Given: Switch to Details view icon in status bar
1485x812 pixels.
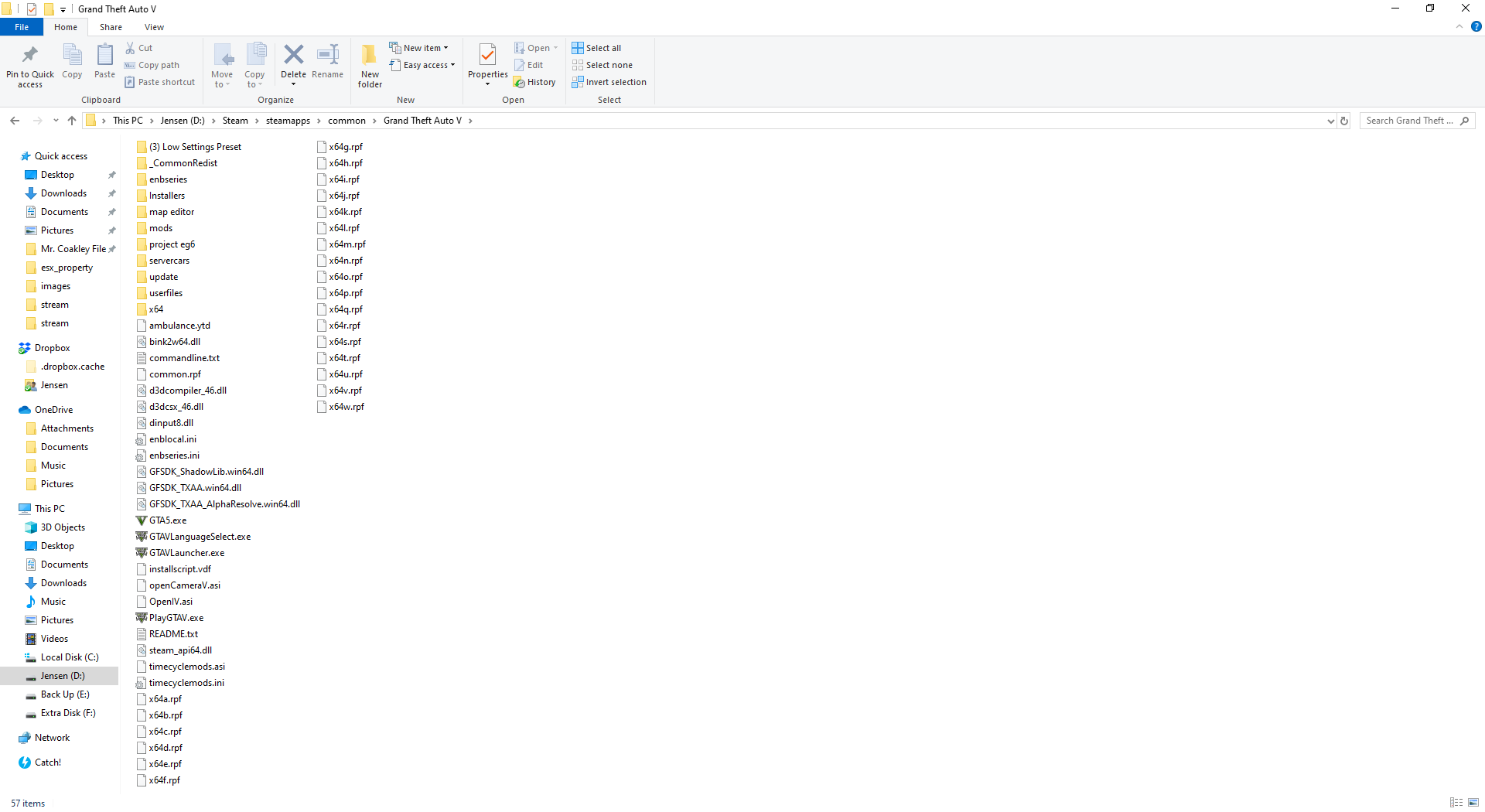Looking at the screenshot, I should point(1456,803).
